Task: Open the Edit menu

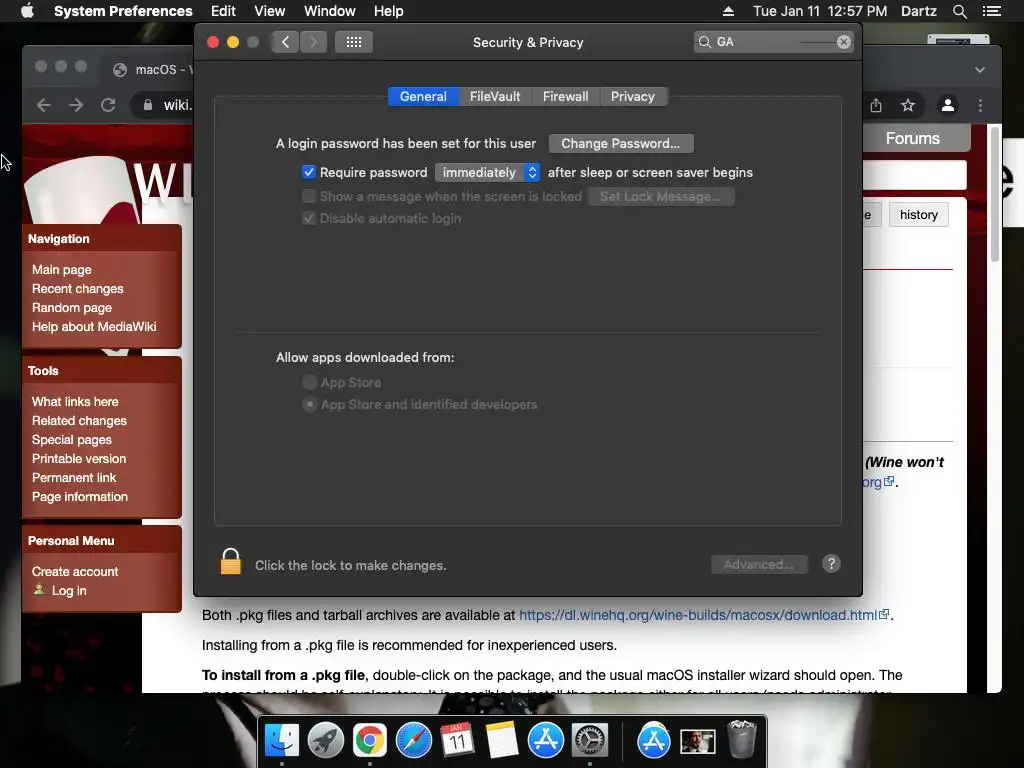Action: point(223,11)
